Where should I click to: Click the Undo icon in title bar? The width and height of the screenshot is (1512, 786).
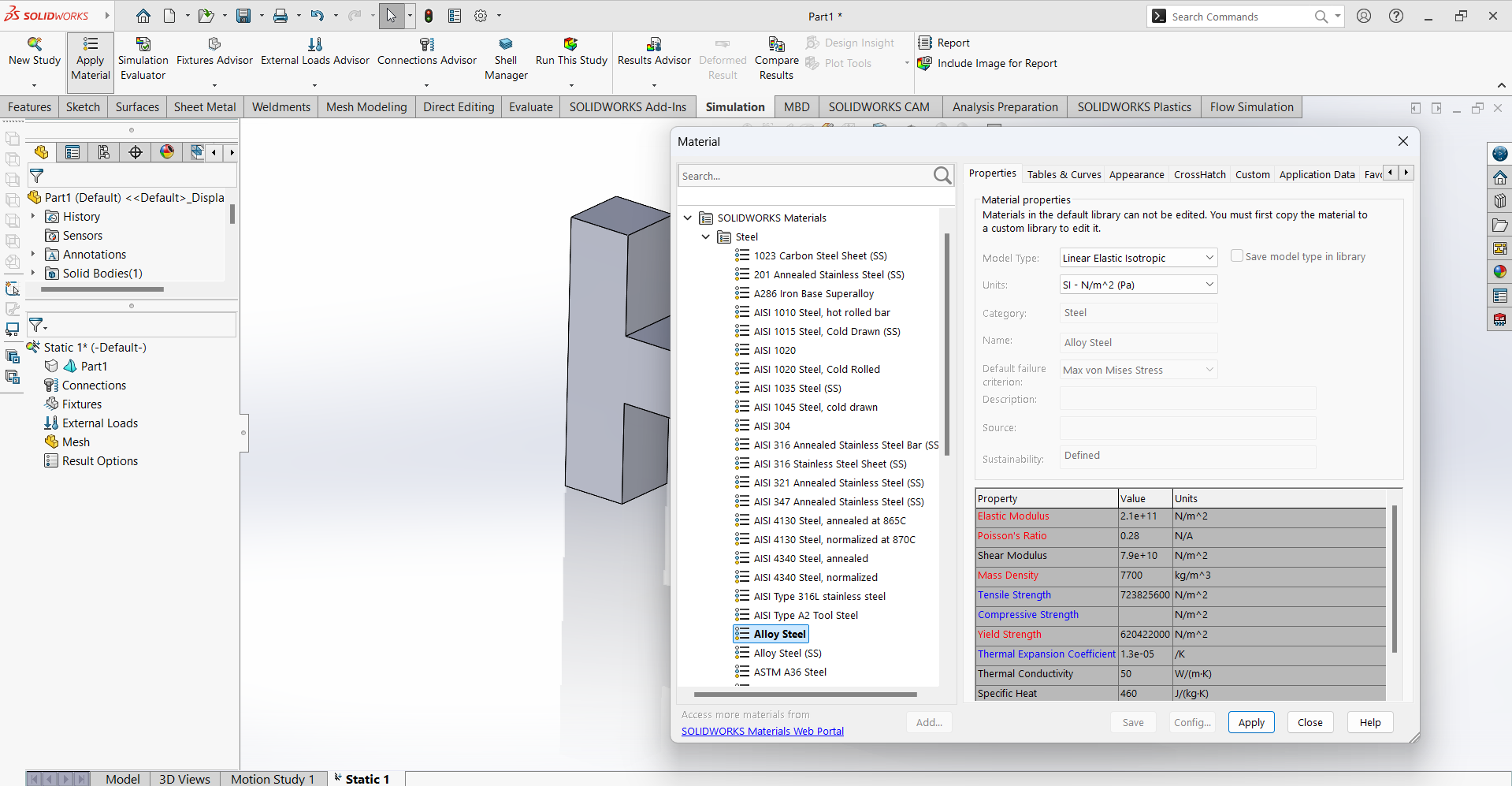pos(317,16)
